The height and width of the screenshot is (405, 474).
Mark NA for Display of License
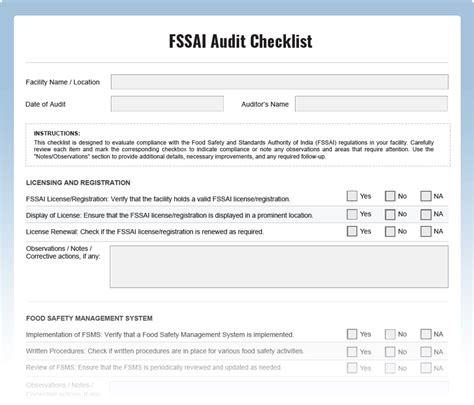426,214
